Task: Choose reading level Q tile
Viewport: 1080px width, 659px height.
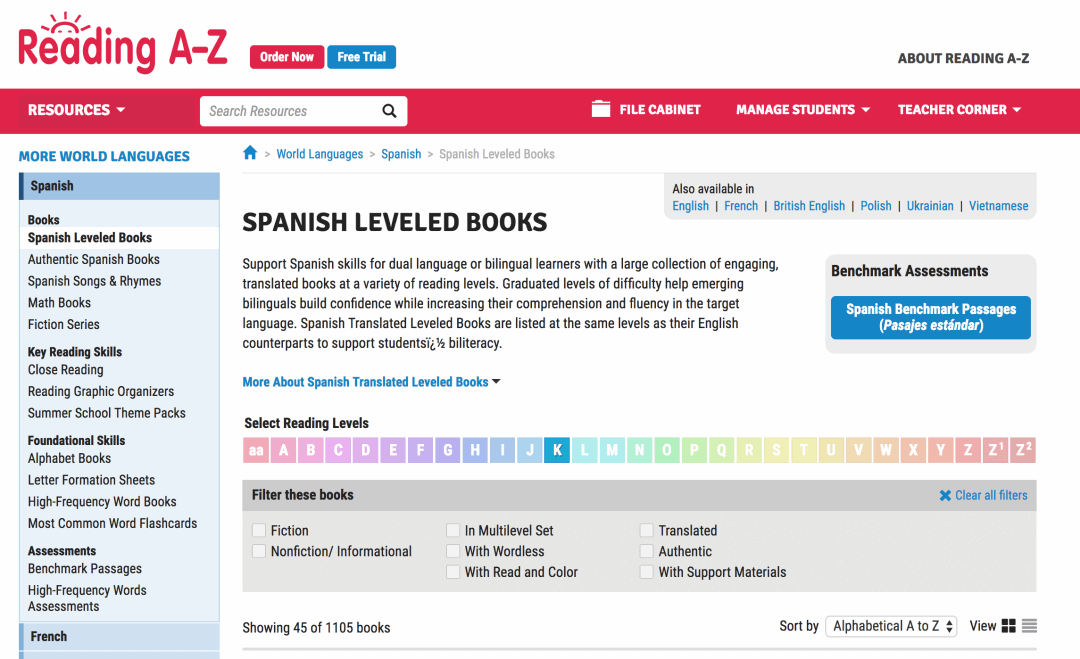Action: [x=721, y=450]
